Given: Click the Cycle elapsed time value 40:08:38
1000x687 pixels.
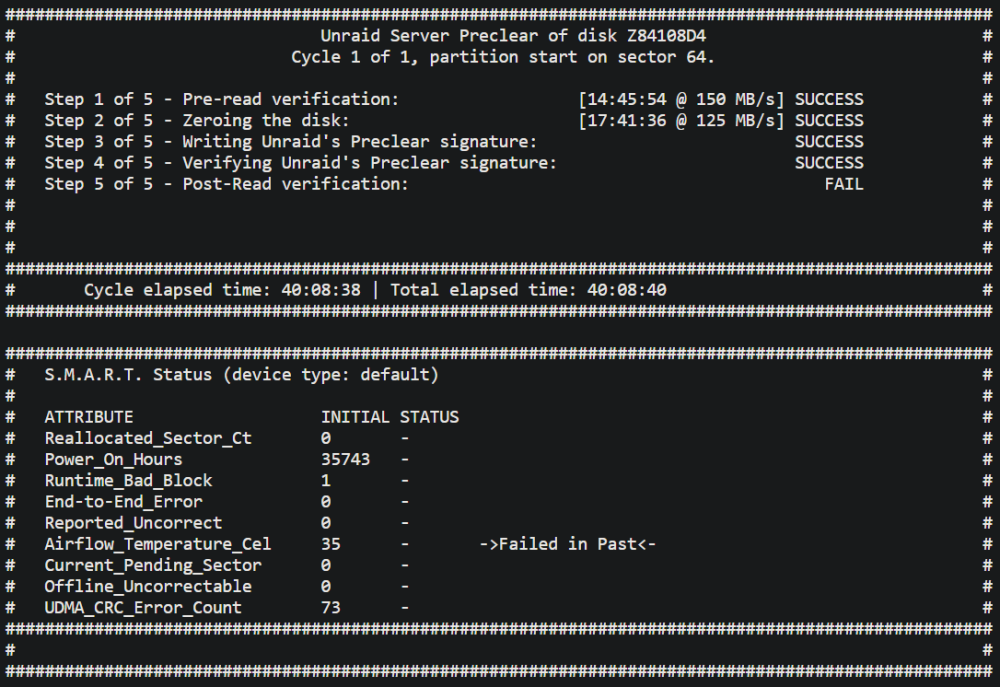Looking at the screenshot, I should click(321, 290).
